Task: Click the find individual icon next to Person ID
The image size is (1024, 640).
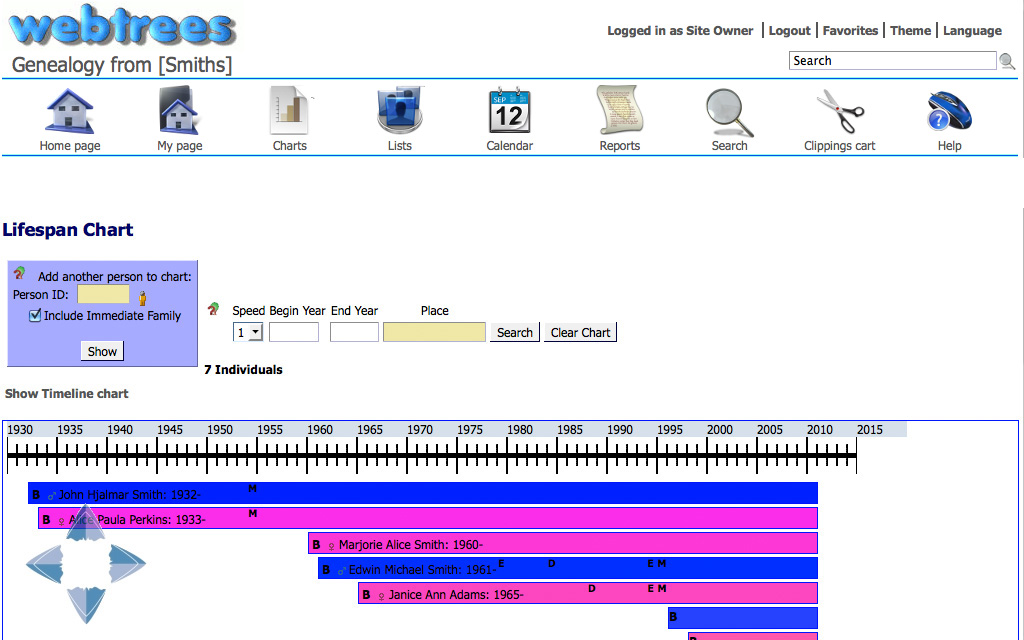Action: (142, 297)
